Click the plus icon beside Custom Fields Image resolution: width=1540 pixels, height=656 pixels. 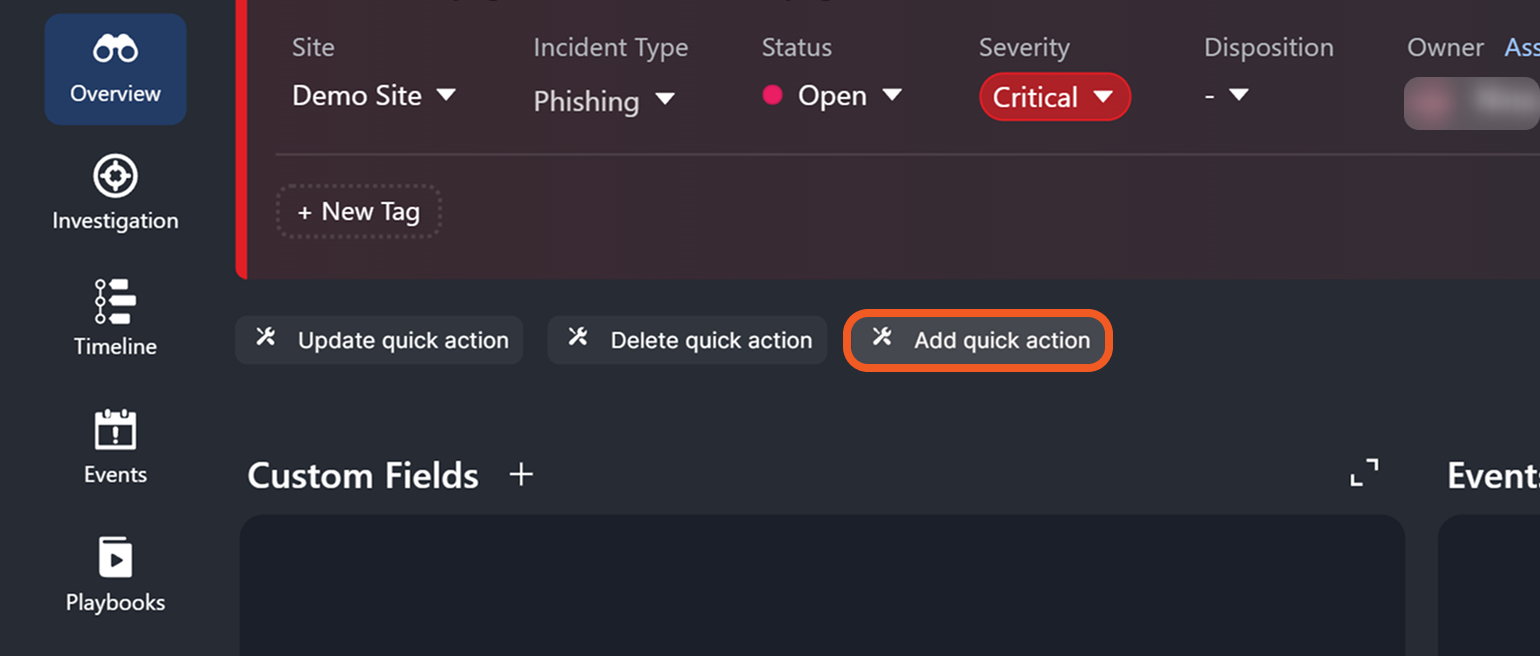coord(521,475)
